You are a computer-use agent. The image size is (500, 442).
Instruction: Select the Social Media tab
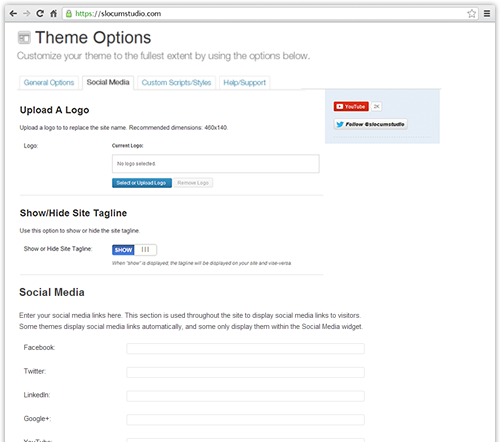point(108,82)
